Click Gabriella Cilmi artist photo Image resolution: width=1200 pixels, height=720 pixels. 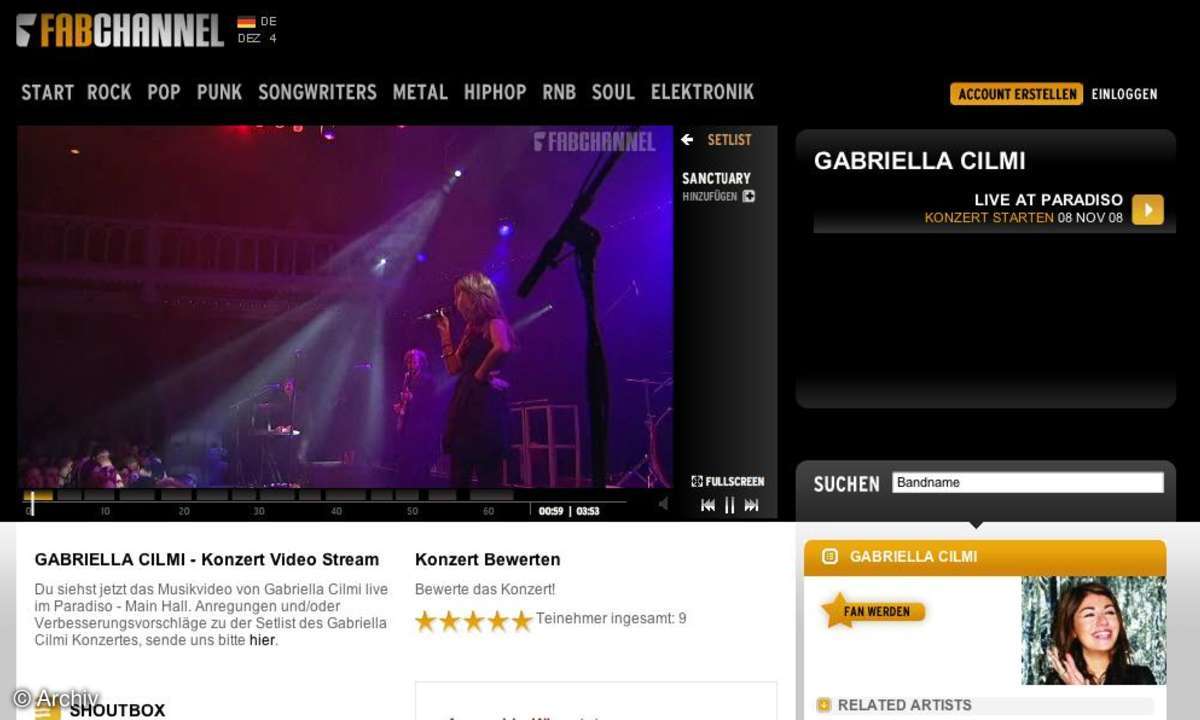tap(1093, 630)
